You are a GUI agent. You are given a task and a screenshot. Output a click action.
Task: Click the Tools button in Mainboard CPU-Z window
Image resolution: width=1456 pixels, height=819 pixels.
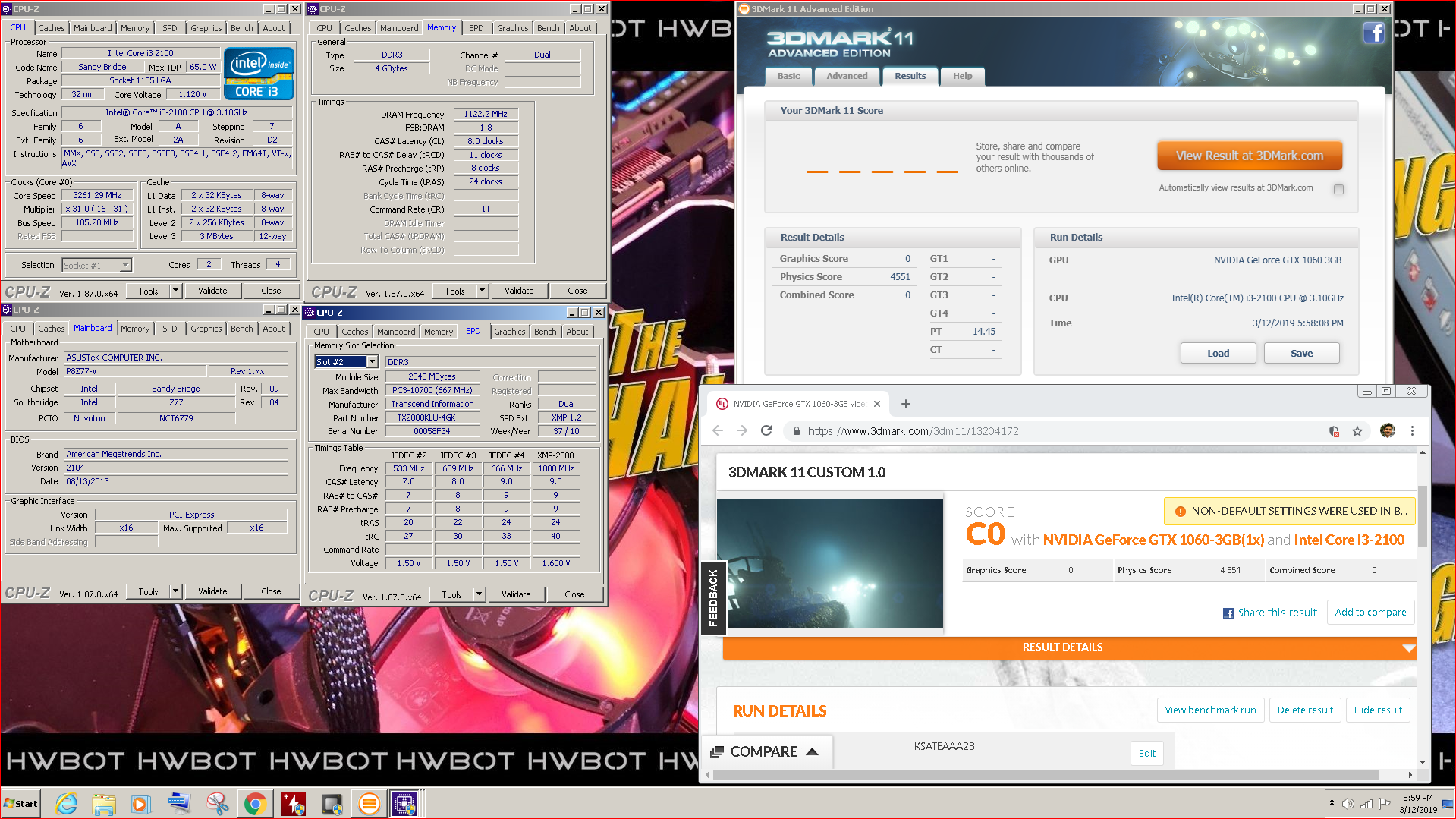coord(148,591)
